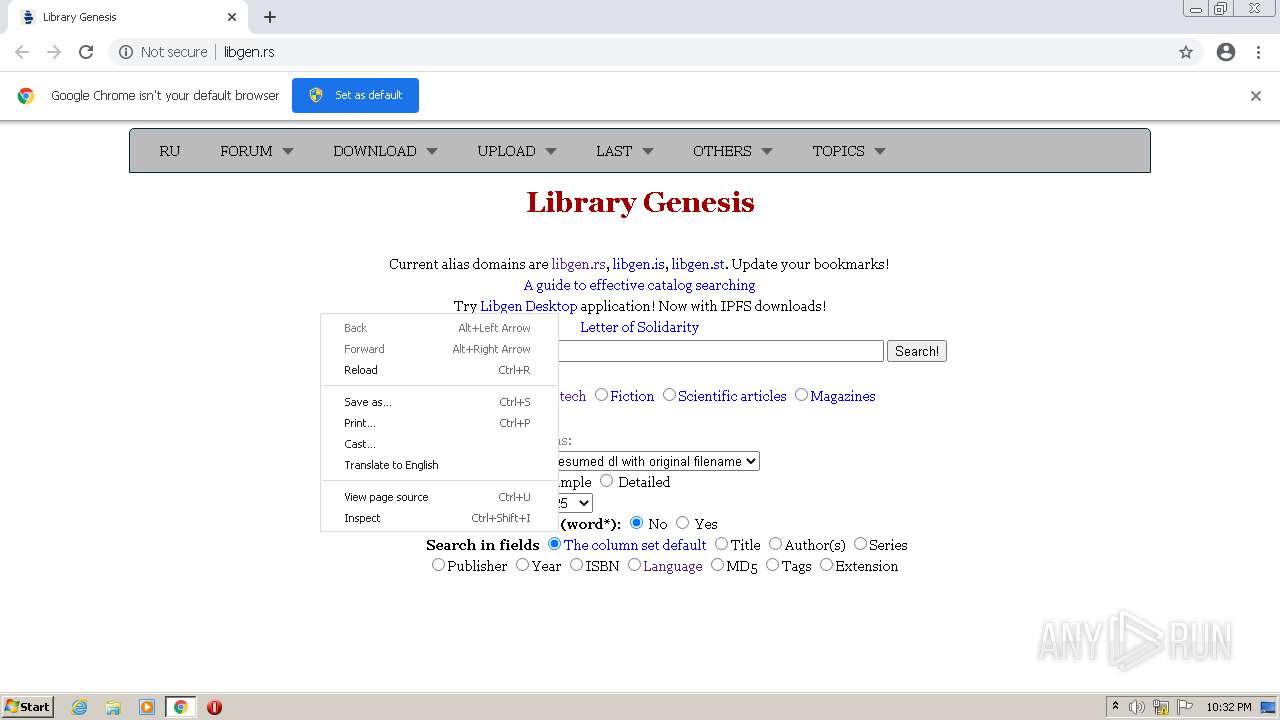Click the Not secure info icon

[x=126, y=52]
